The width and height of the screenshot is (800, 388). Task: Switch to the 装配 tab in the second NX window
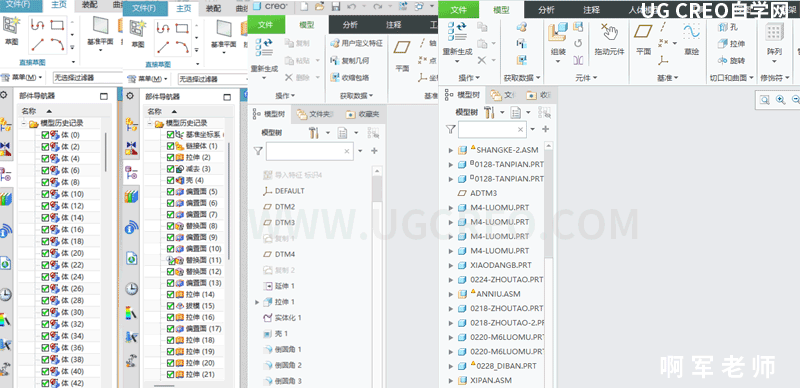coord(214,9)
